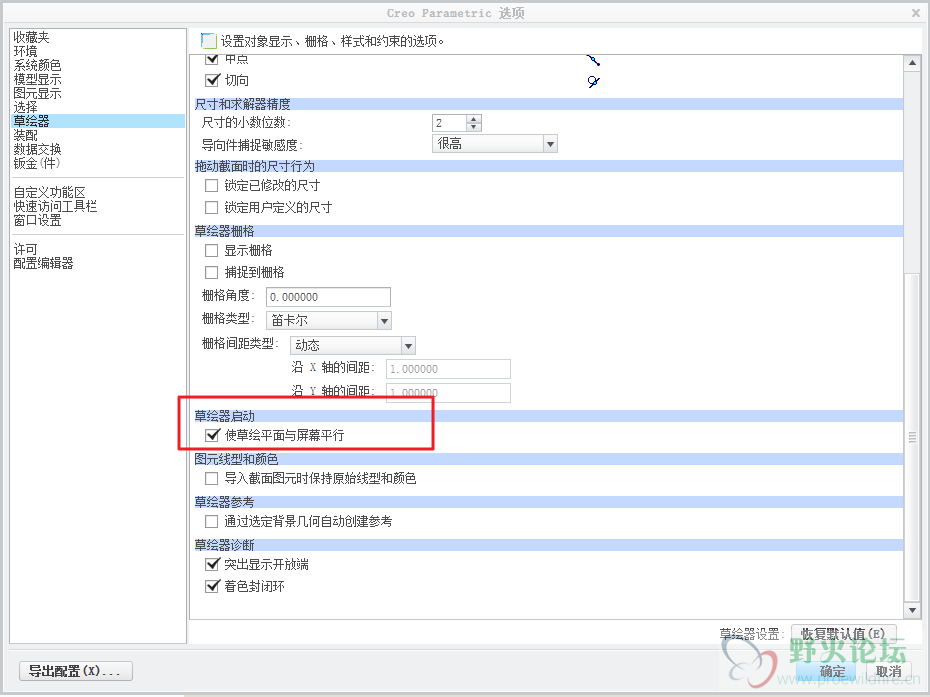Click 恢复默认值 button
930x697 pixels.
coord(843,634)
